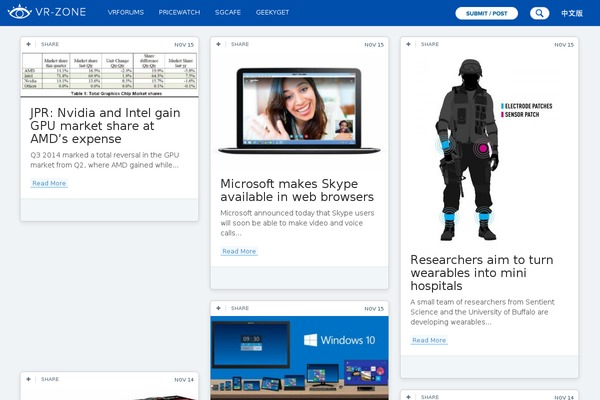Viewport: 600px width, 400px height.
Task: Read More on Skype web browsers article
Action: pos(239,251)
